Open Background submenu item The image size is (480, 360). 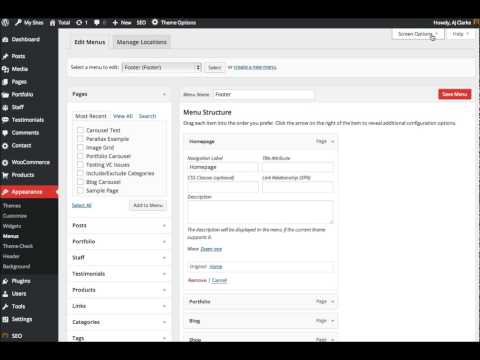[x=17, y=266]
